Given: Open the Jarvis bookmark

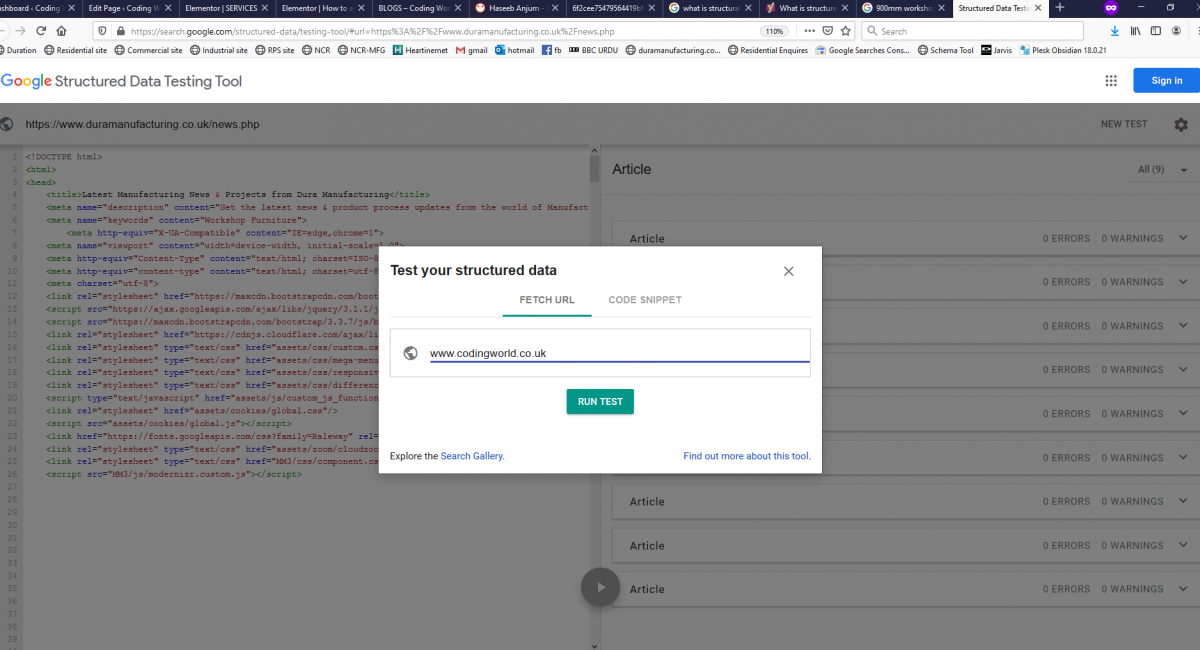Looking at the screenshot, I should coord(996,50).
